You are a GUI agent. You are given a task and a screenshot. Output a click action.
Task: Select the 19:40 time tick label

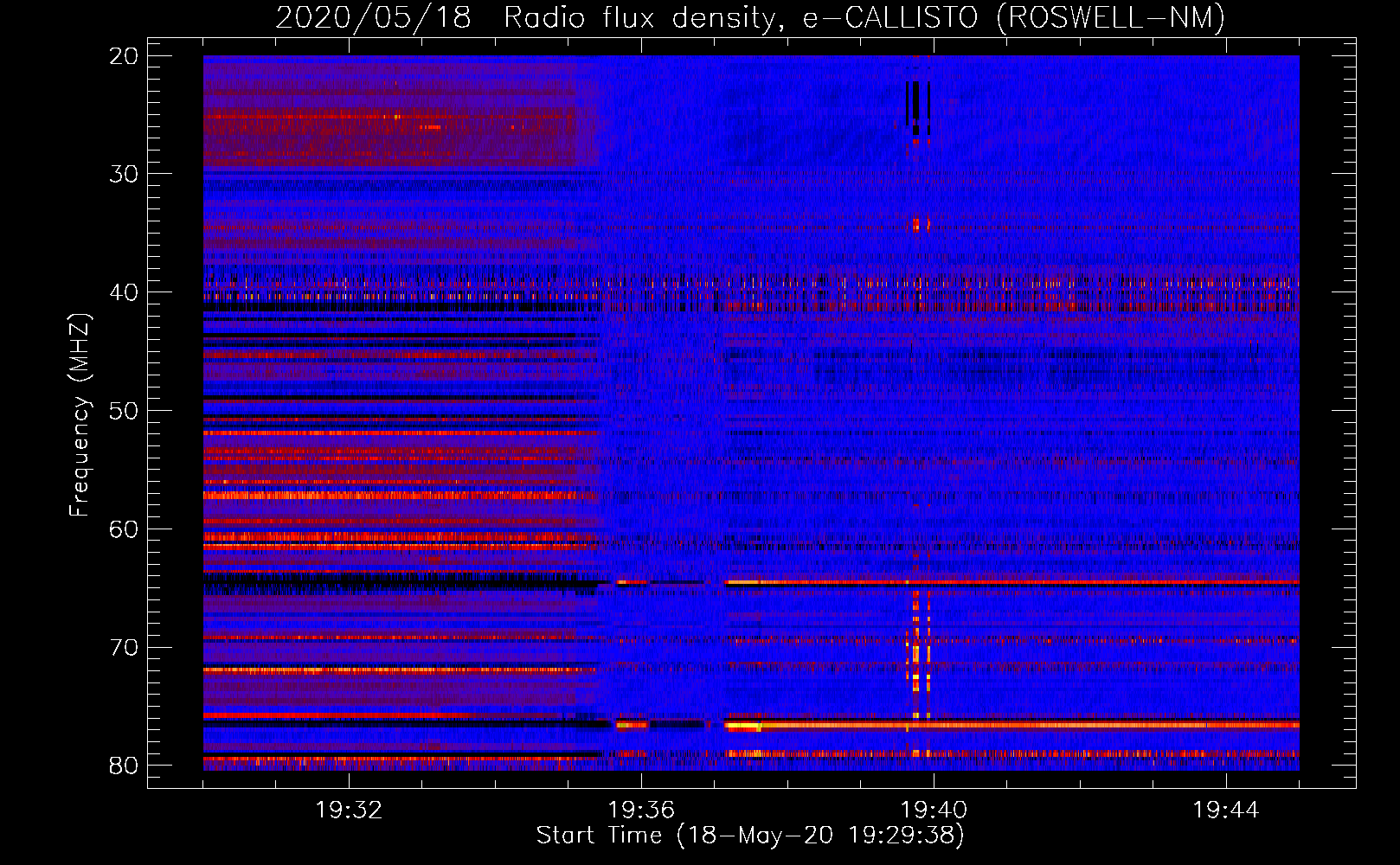(x=934, y=811)
